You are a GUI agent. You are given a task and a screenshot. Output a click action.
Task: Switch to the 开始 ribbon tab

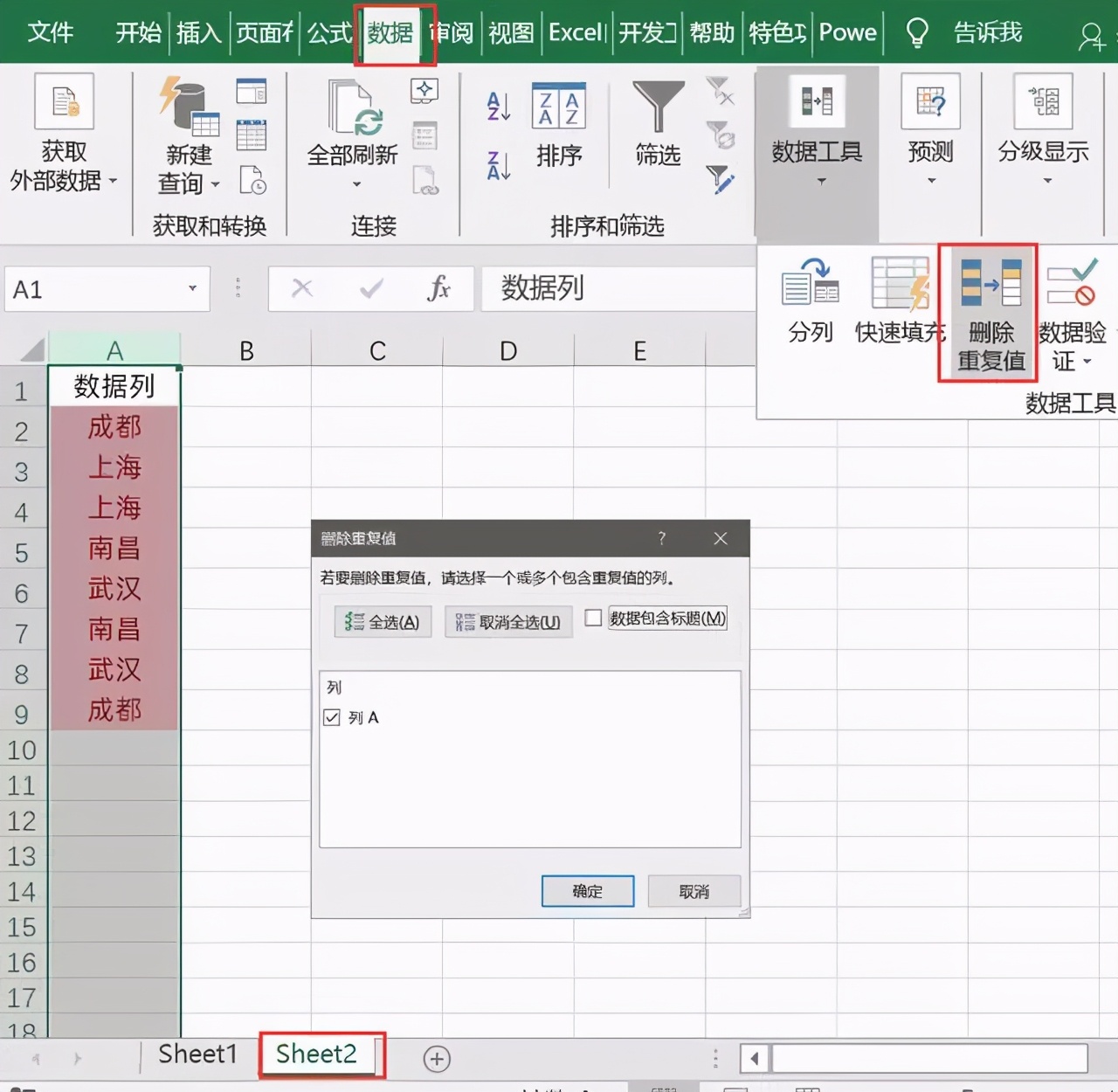pyautogui.click(x=137, y=32)
